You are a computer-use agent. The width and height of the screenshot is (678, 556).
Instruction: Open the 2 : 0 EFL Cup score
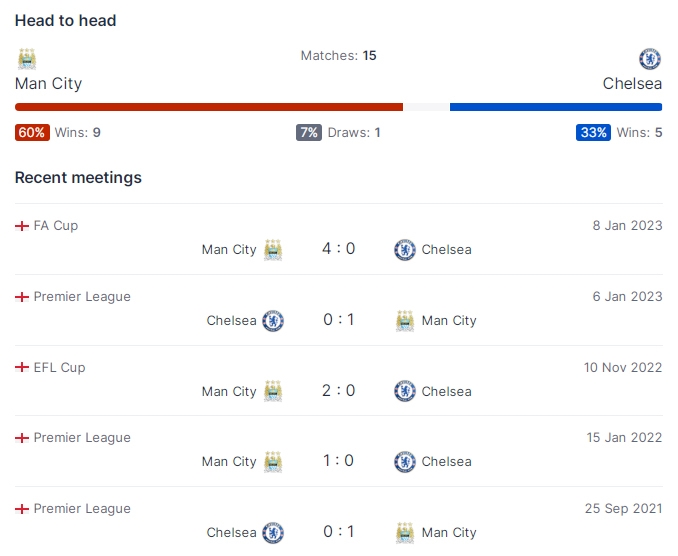pos(339,390)
